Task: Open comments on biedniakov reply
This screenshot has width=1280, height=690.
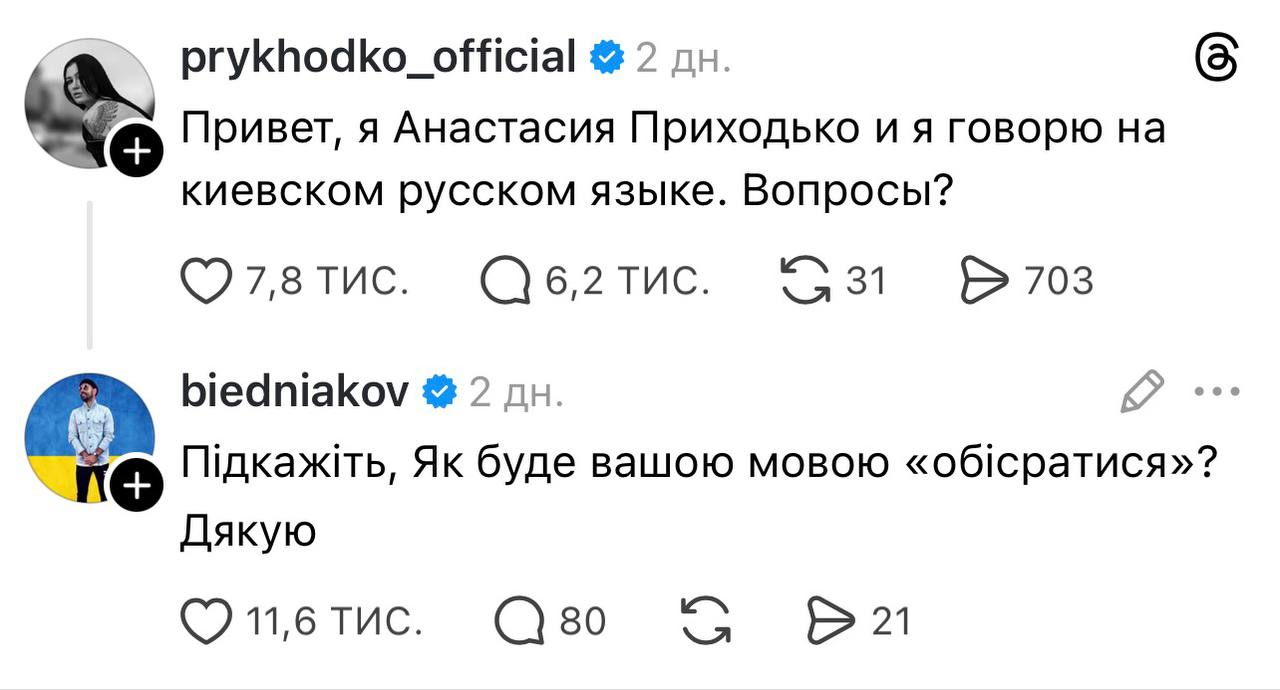Action: [x=518, y=621]
